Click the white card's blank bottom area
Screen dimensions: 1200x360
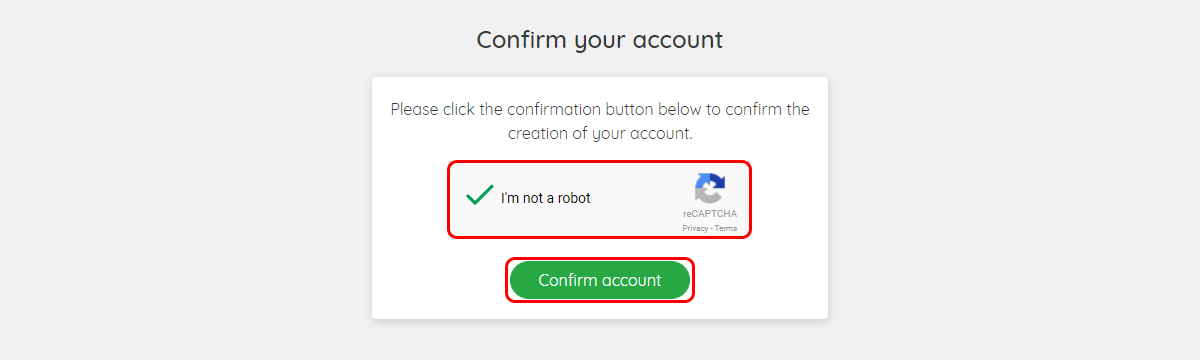click(600, 310)
